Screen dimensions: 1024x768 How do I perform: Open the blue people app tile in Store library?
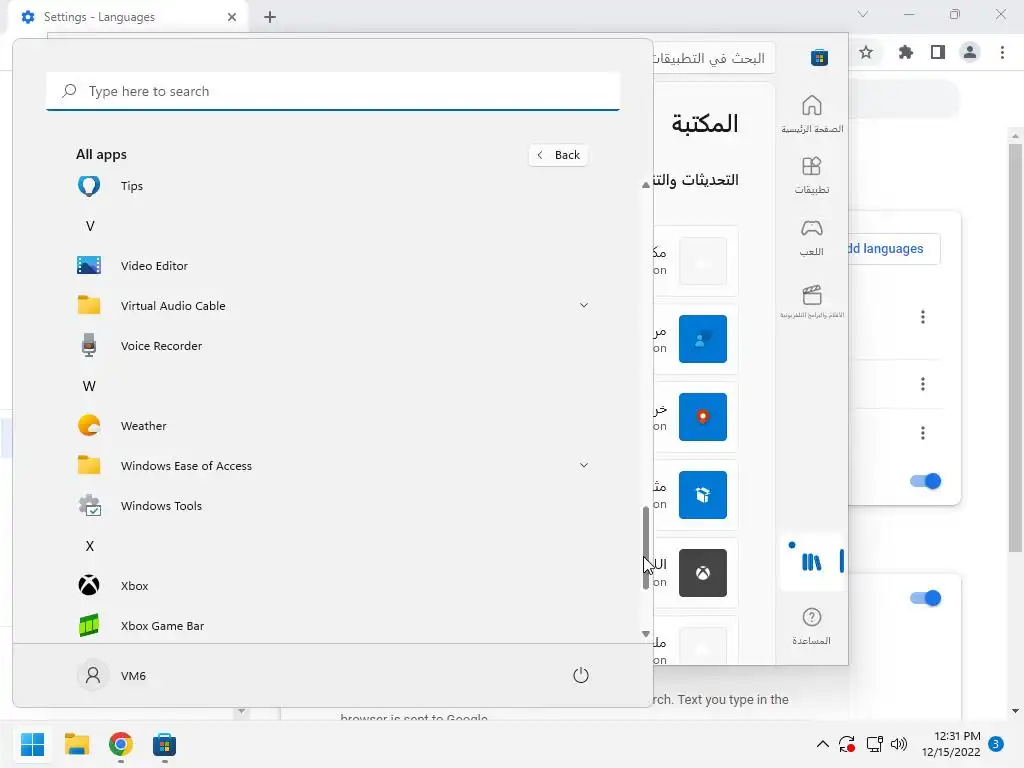click(x=703, y=339)
